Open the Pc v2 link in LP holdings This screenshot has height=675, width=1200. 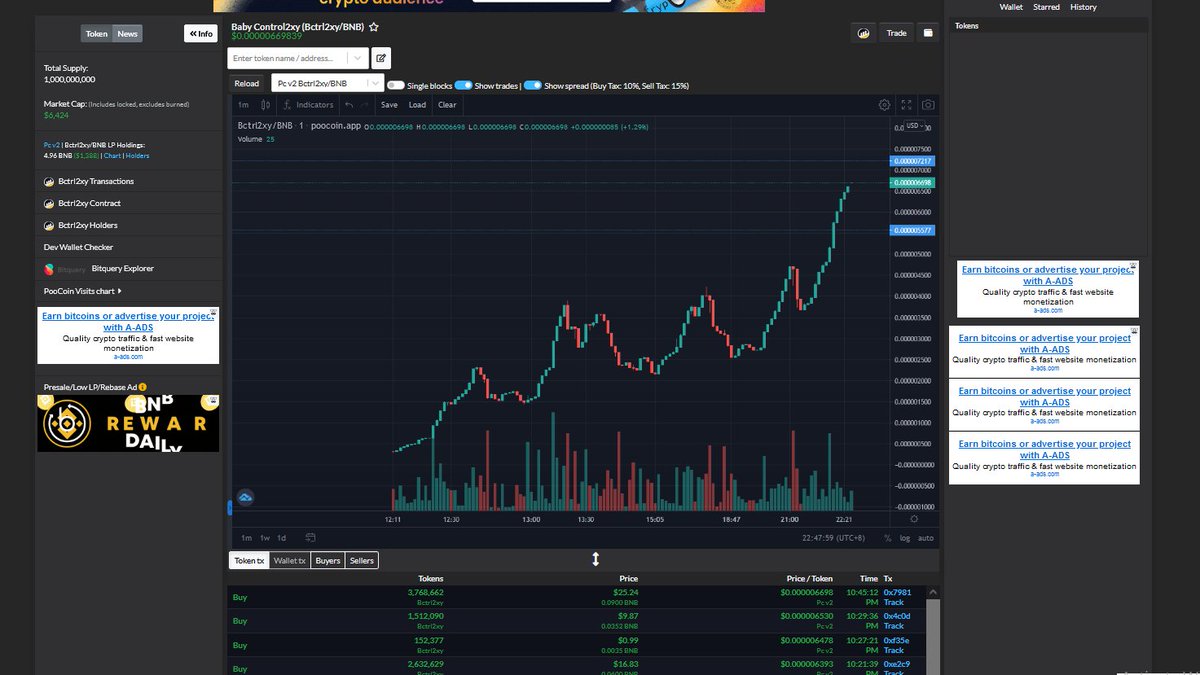click(52, 145)
